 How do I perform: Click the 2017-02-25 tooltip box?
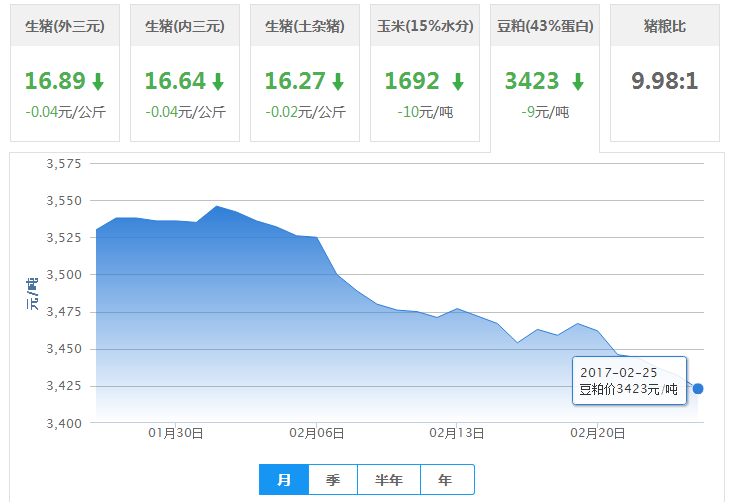pyautogui.click(x=629, y=381)
